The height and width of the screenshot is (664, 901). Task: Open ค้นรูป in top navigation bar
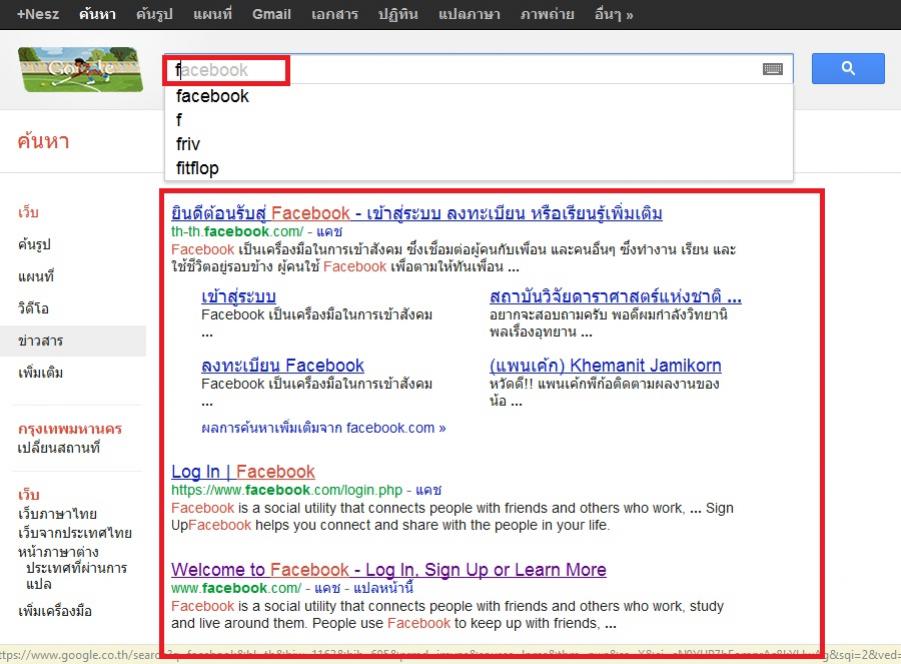(x=155, y=14)
